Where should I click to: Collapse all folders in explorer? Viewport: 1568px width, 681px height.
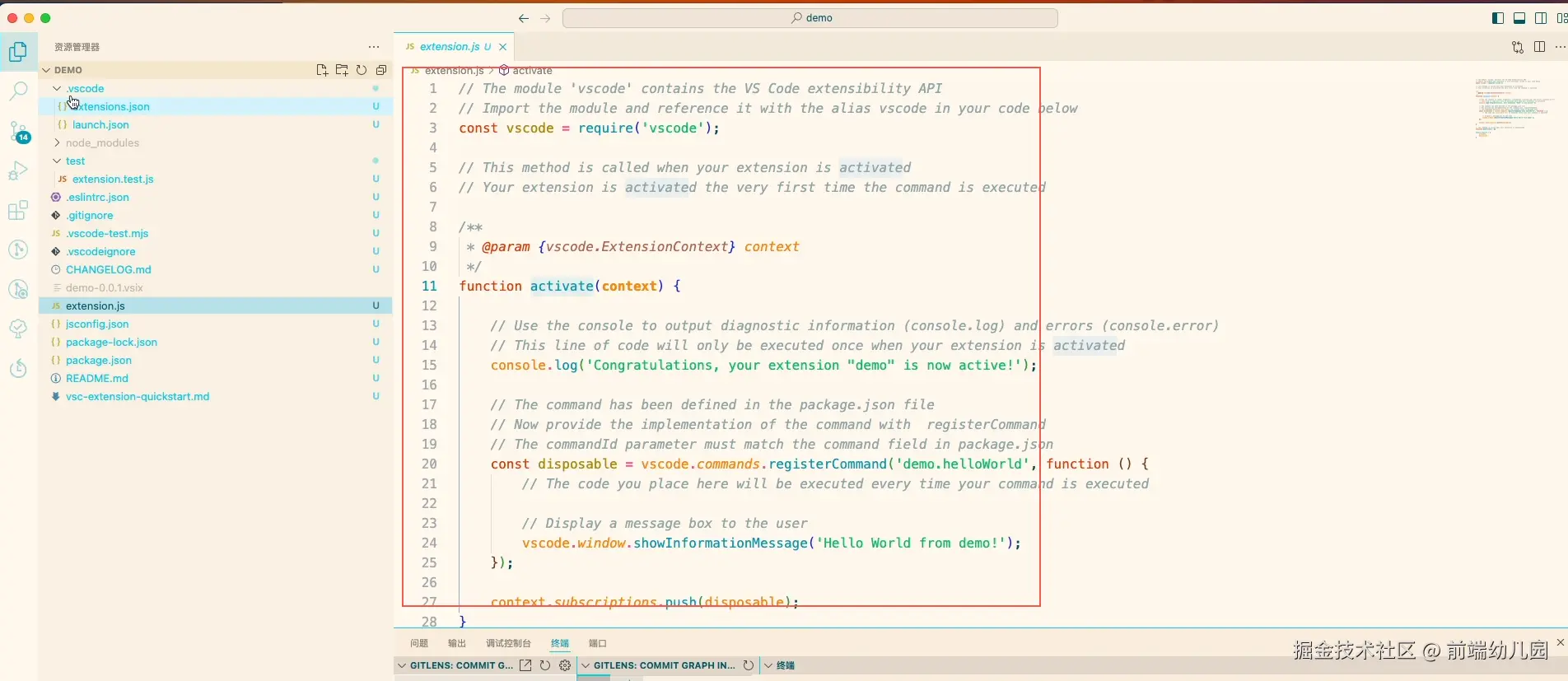(381, 70)
